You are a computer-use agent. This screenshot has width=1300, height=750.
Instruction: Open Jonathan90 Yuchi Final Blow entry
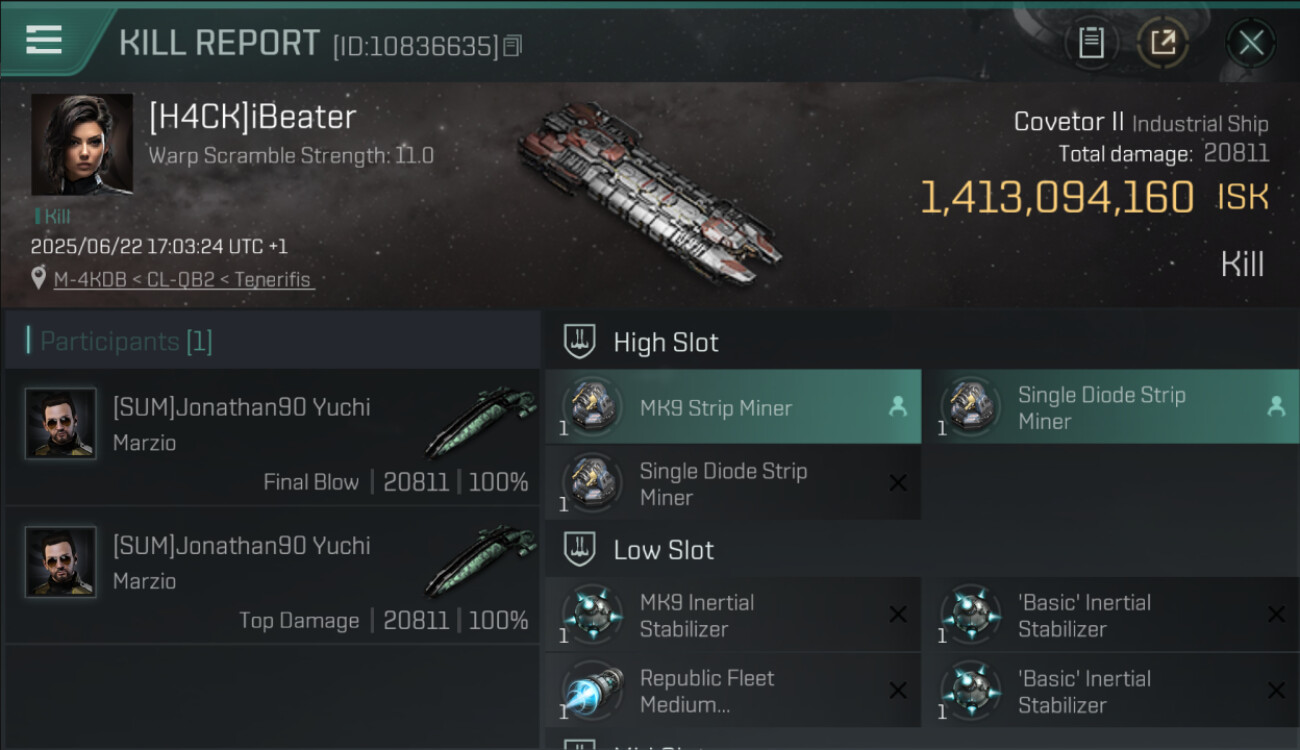click(x=272, y=438)
